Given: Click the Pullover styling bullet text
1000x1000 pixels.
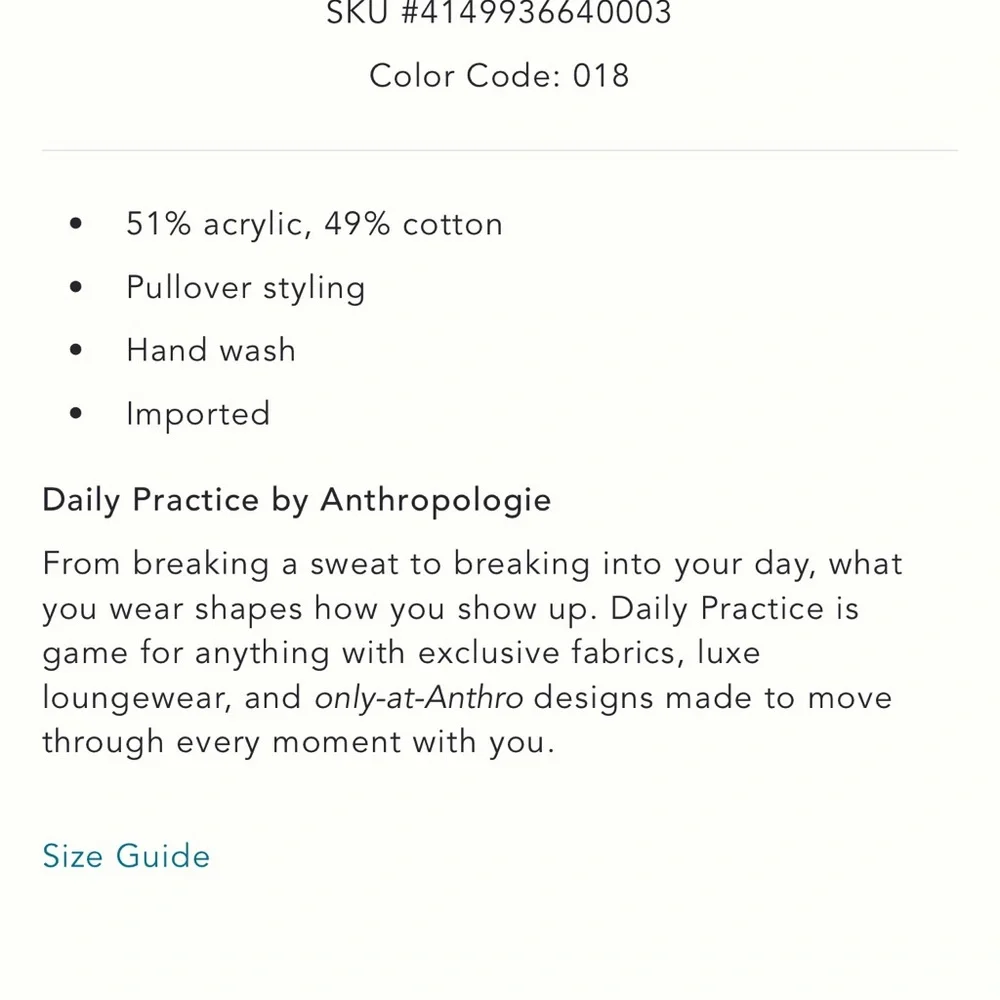Looking at the screenshot, I should 245,288.
